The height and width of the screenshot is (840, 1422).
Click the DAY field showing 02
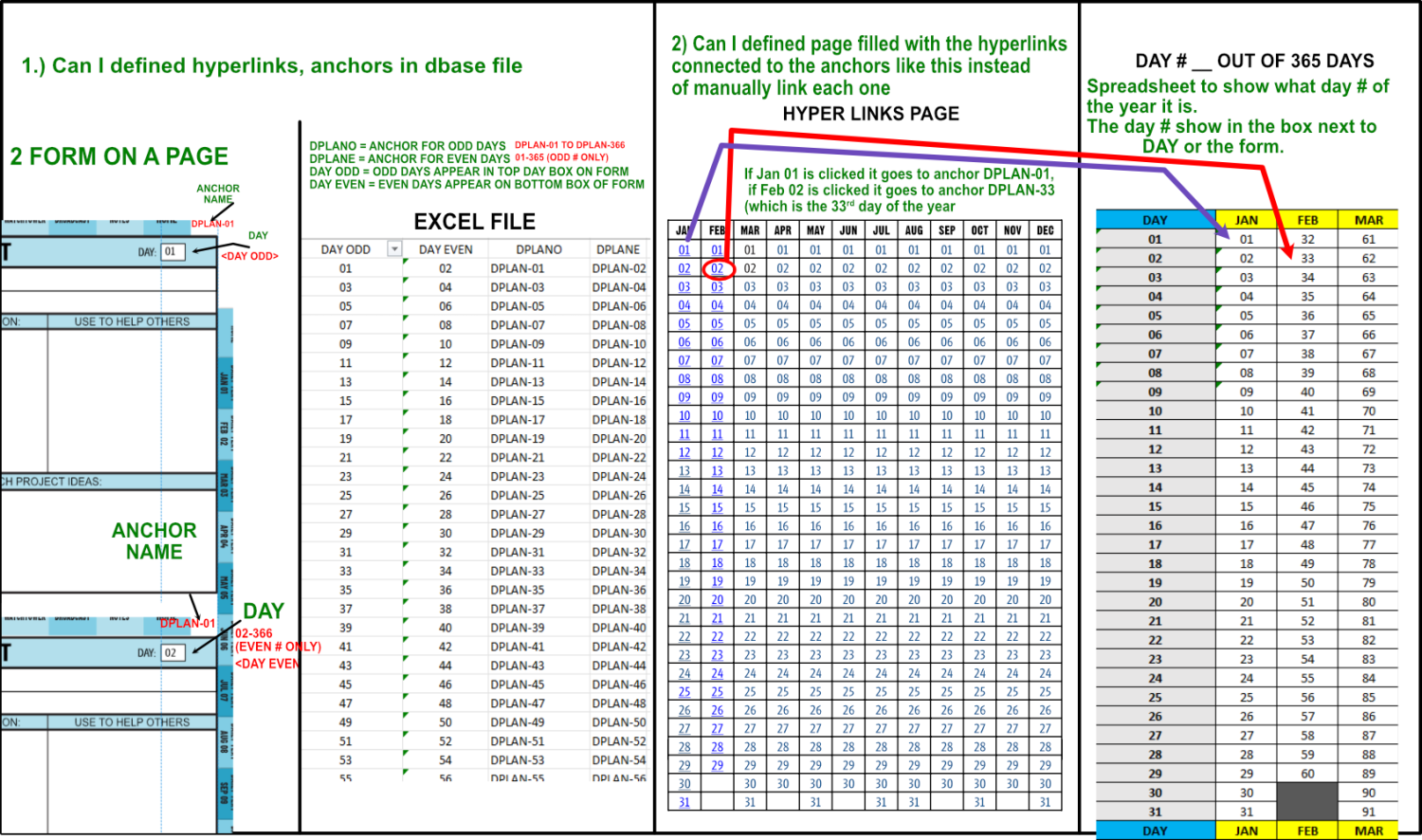171,653
